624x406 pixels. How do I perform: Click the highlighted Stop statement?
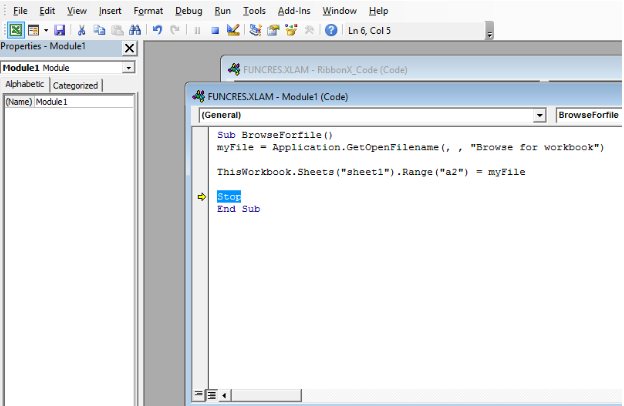point(229,197)
